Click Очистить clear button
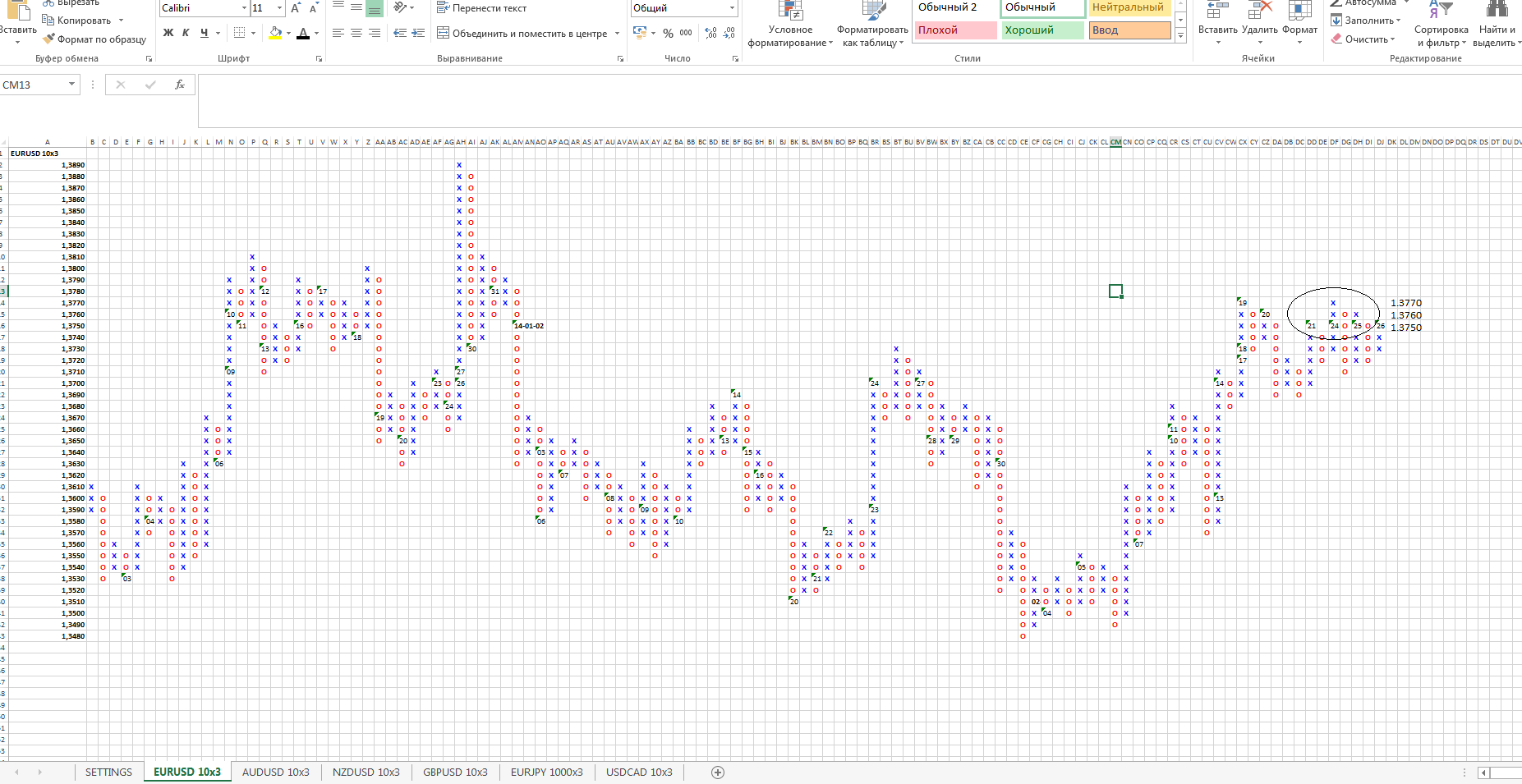The height and width of the screenshot is (784, 1522). pos(1363,39)
